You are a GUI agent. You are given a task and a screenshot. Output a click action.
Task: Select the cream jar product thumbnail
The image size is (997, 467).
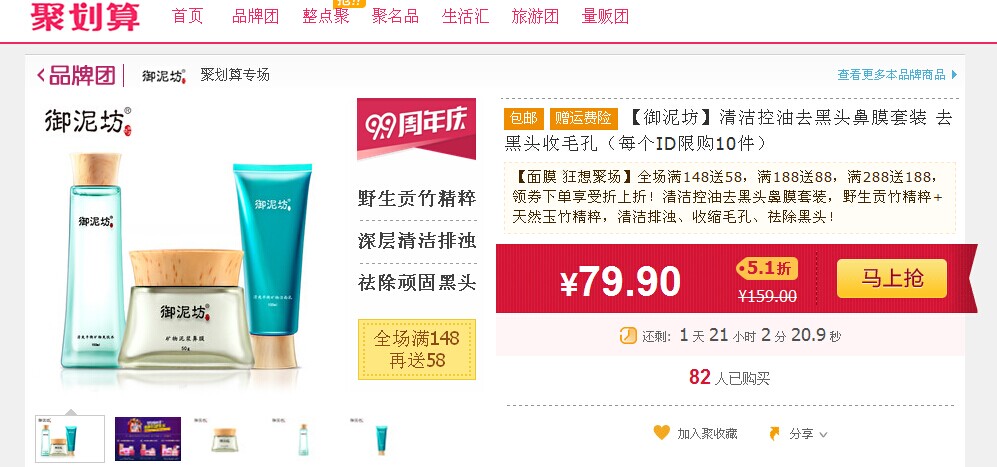[224, 439]
